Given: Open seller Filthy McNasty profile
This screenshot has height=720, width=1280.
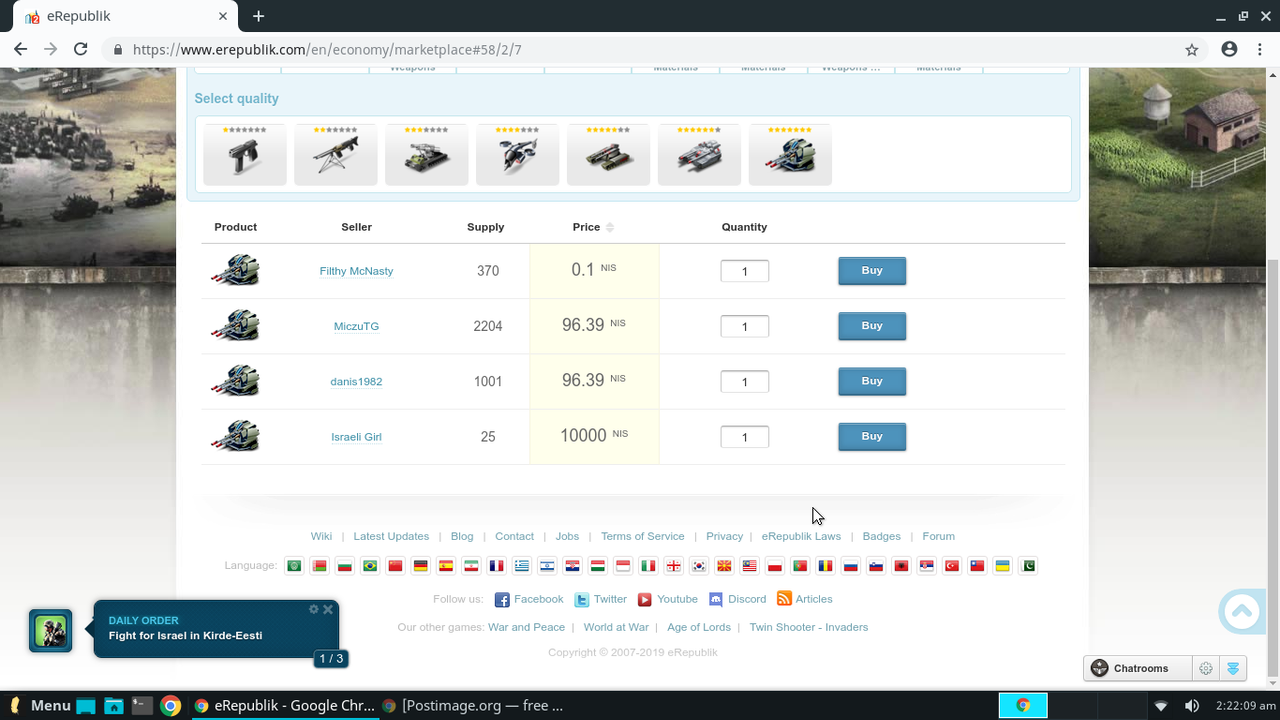Looking at the screenshot, I should pos(356,271).
